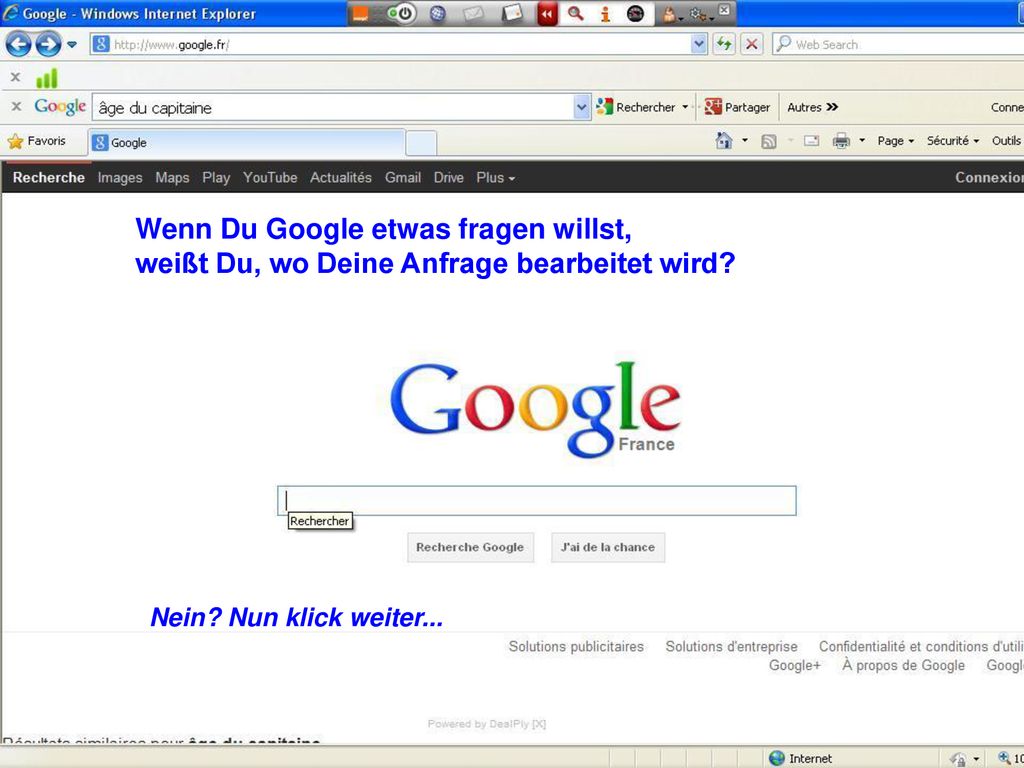Click the Google logo on Google toolbar
Image resolution: width=1024 pixels, height=768 pixels.
pos(60,106)
